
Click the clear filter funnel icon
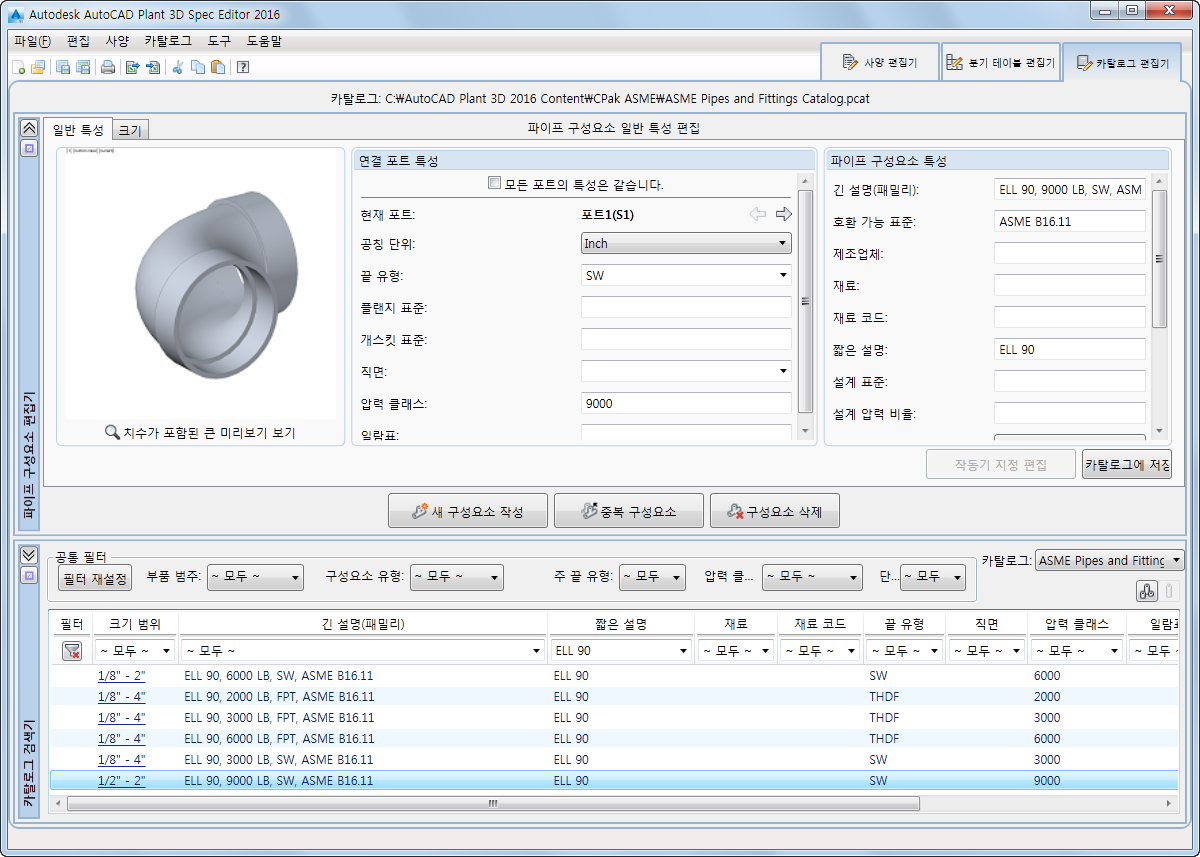click(72, 651)
